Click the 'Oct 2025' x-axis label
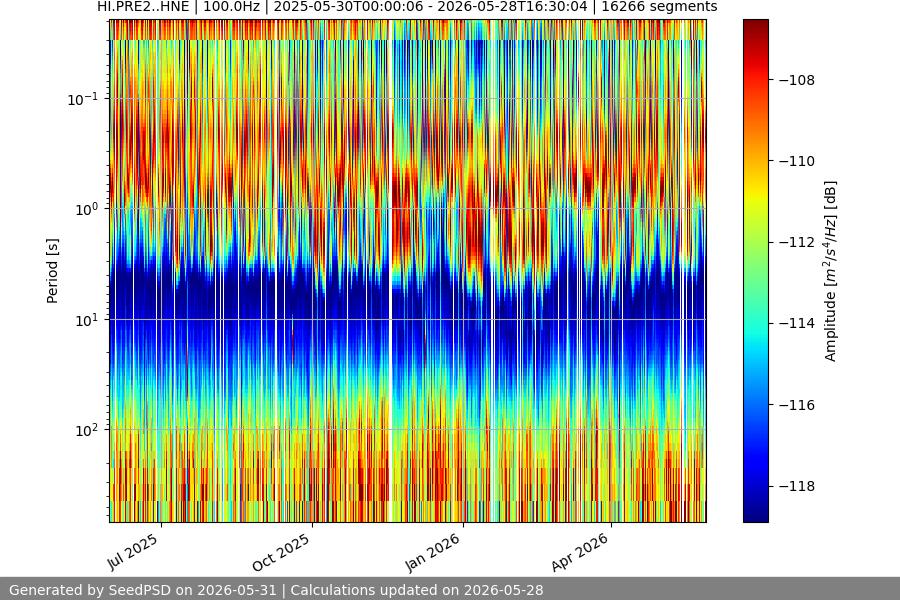The image size is (900, 600). click(x=281, y=552)
